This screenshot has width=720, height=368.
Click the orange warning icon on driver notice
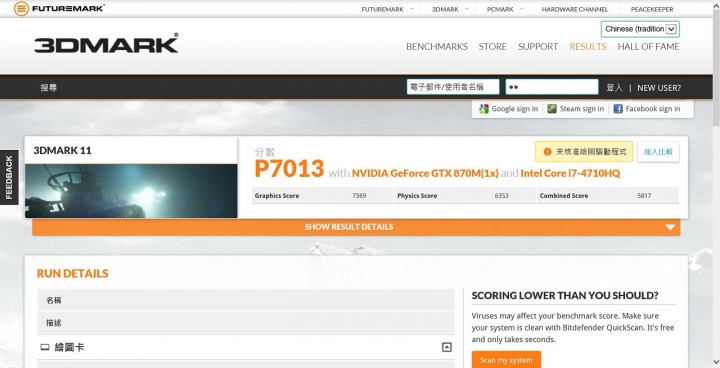click(547, 152)
